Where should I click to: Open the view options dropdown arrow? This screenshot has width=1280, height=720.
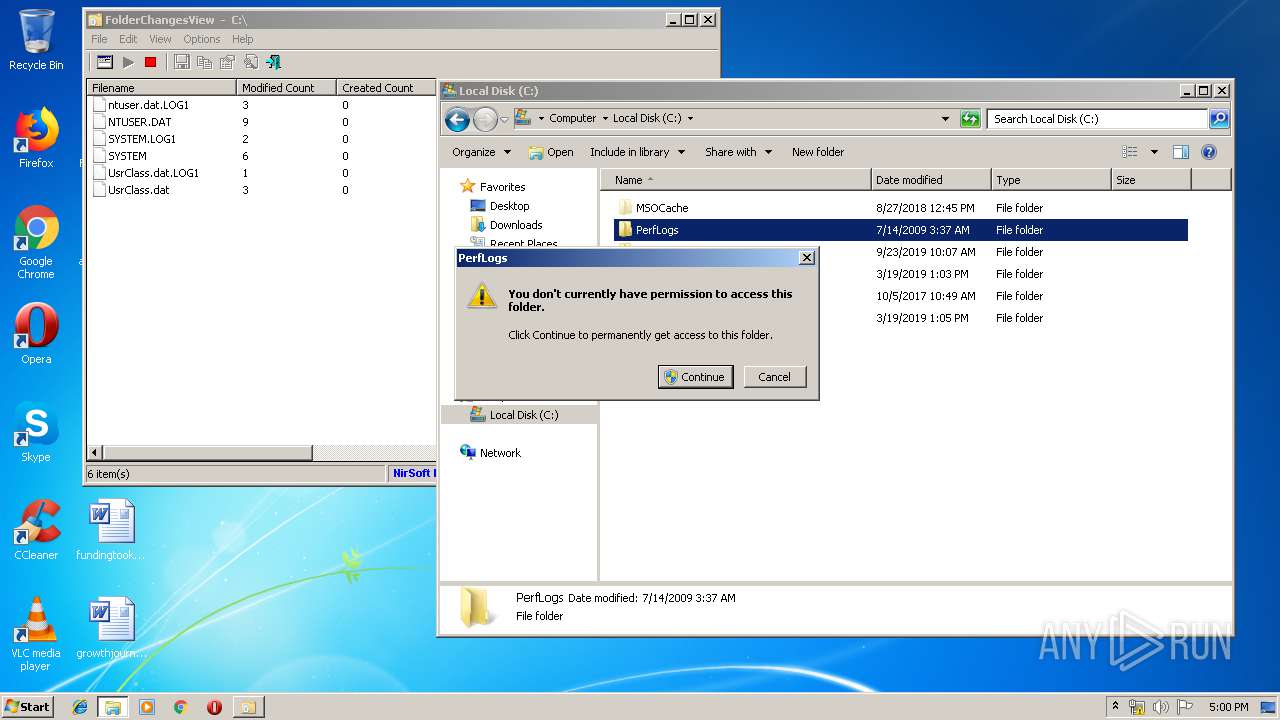pos(1153,152)
